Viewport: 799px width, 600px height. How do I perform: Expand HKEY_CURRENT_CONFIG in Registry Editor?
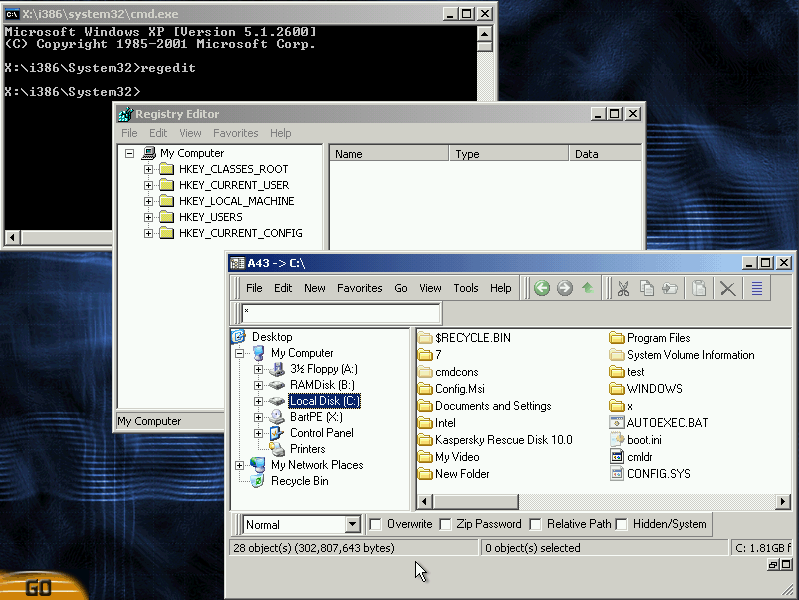pos(148,233)
